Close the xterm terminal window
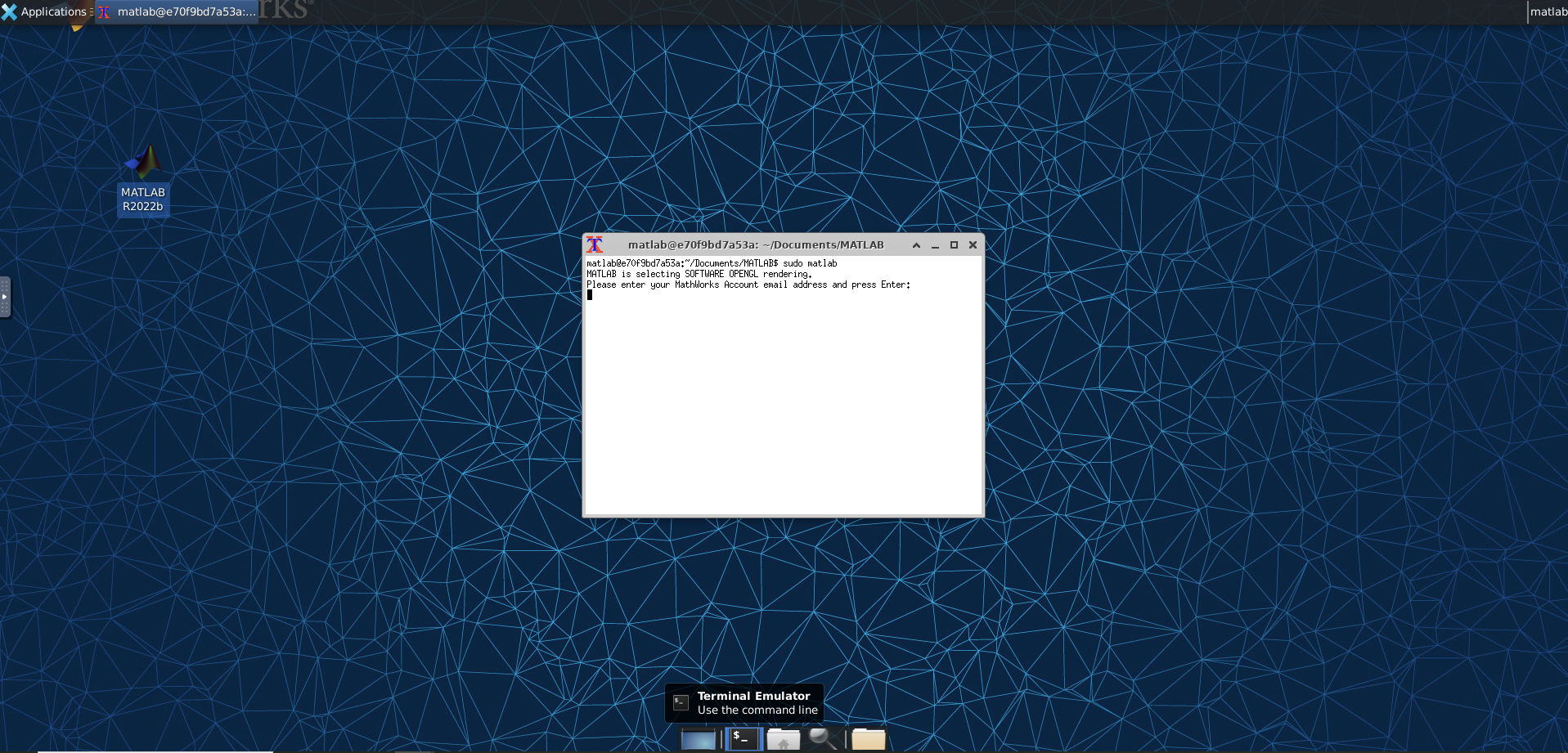1568x753 pixels. (x=973, y=245)
